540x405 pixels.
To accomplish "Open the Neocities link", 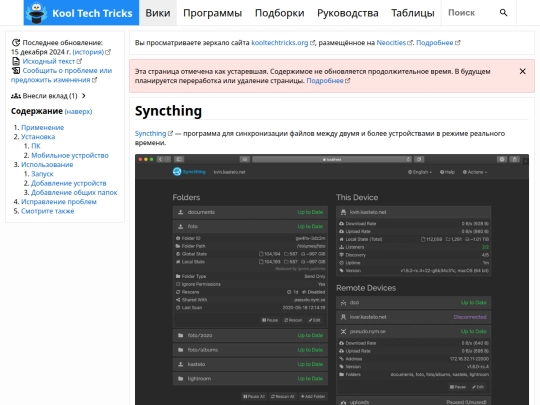I will [x=394, y=43].
